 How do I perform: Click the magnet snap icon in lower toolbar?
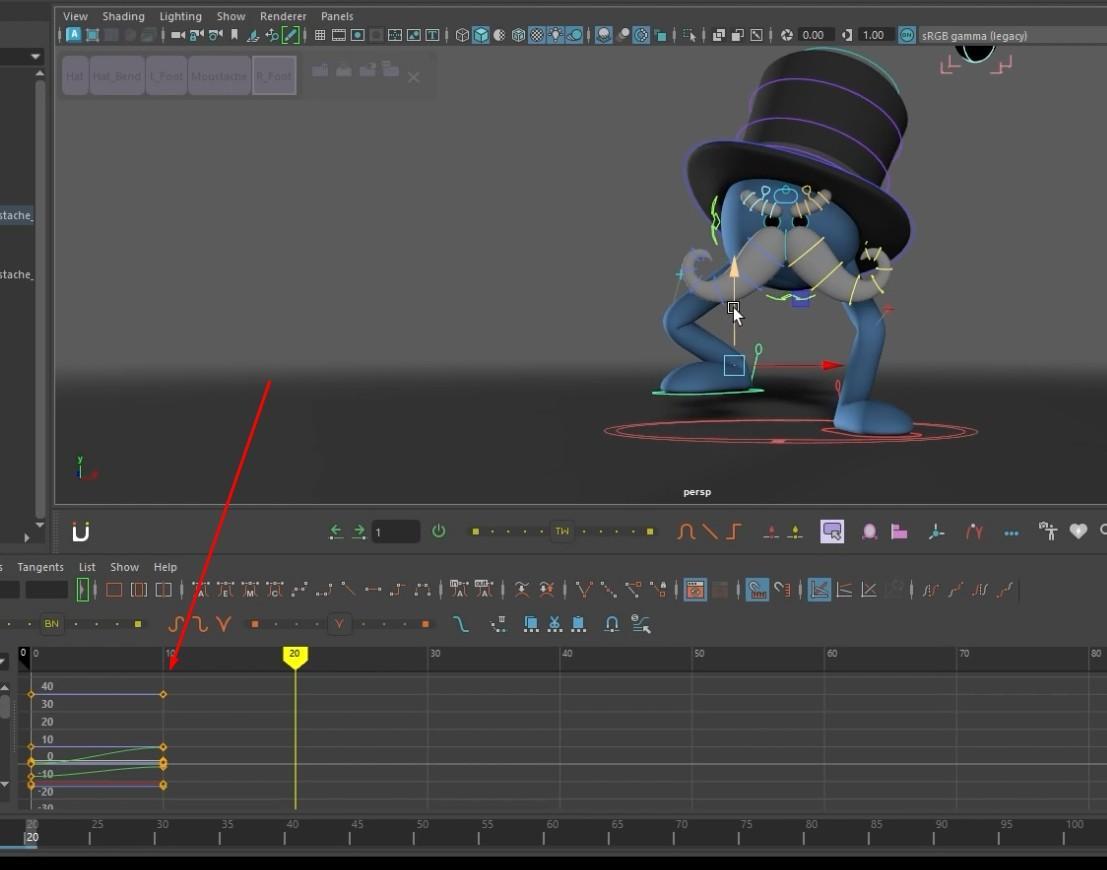pyautogui.click(x=611, y=624)
